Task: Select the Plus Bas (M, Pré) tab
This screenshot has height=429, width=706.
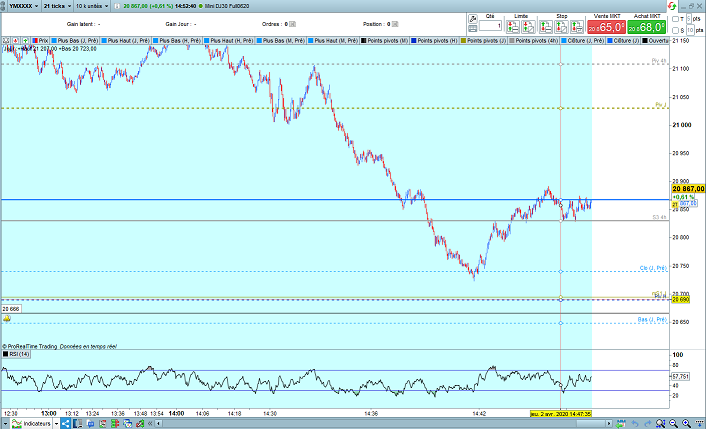Action: point(281,41)
